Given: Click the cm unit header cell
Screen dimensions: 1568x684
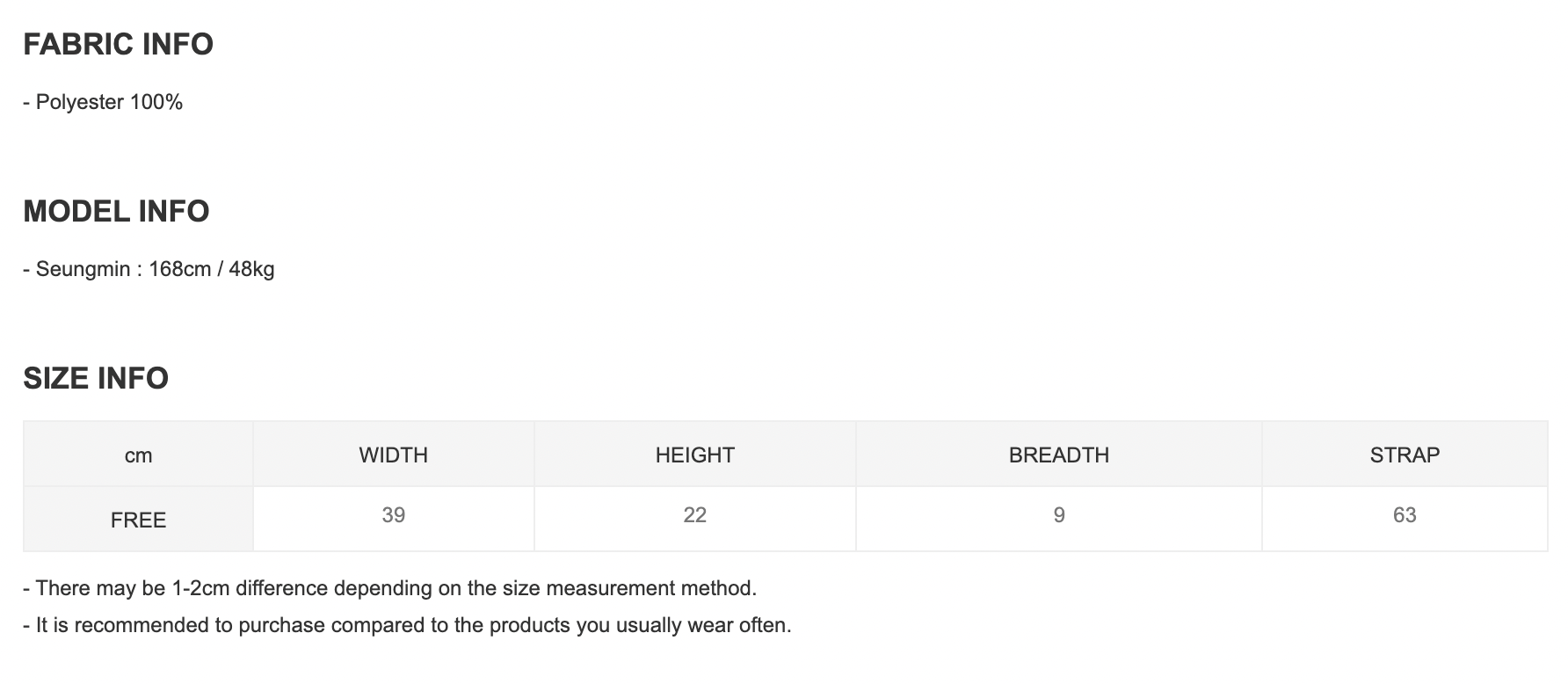Looking at the screenshot, I should [x=138, y=455].
